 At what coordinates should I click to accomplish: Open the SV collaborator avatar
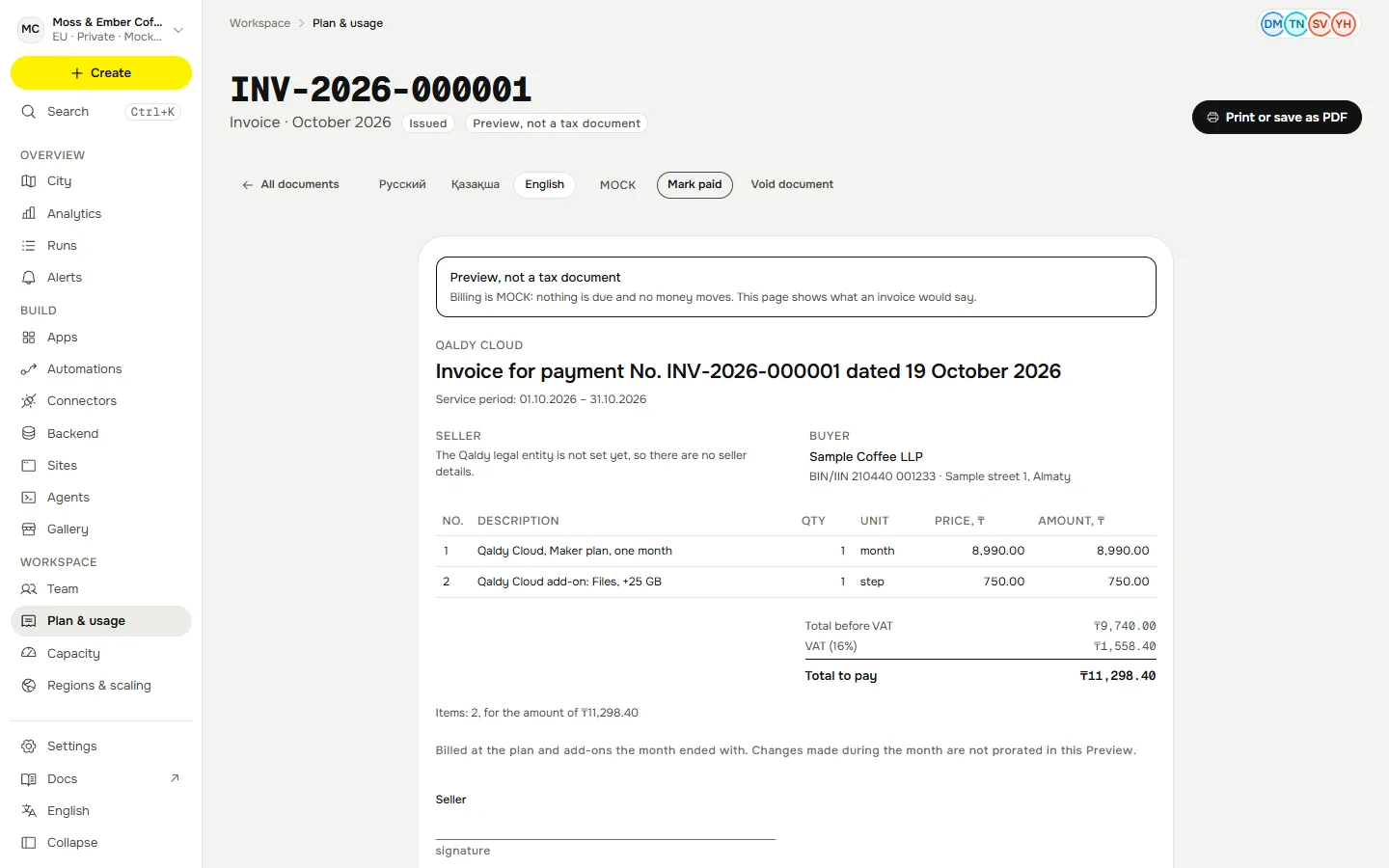click(1320, 24)
